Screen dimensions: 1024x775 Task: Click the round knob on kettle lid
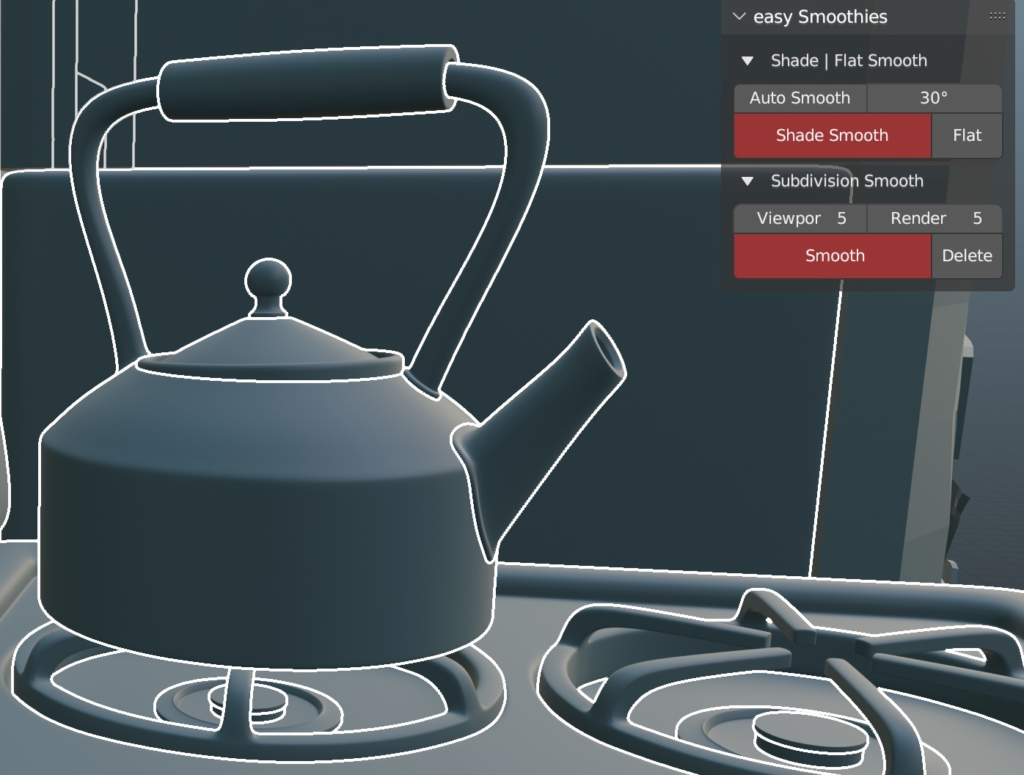tap(268, 281)
